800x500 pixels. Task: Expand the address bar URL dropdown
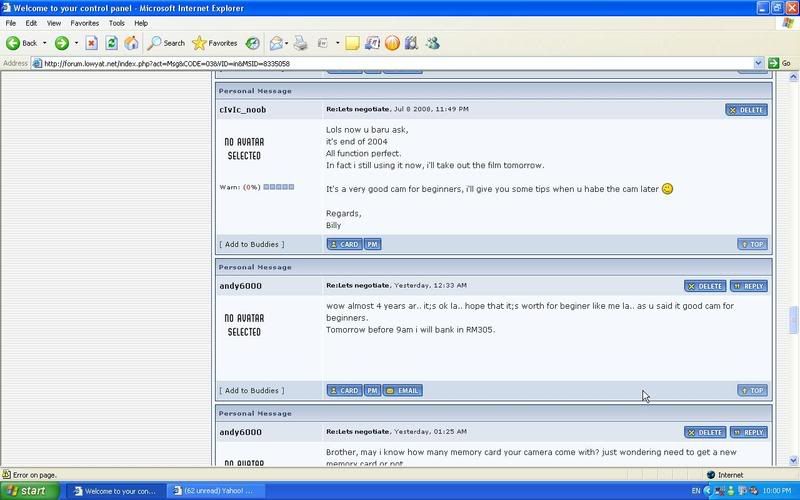(x=758, y=63)
